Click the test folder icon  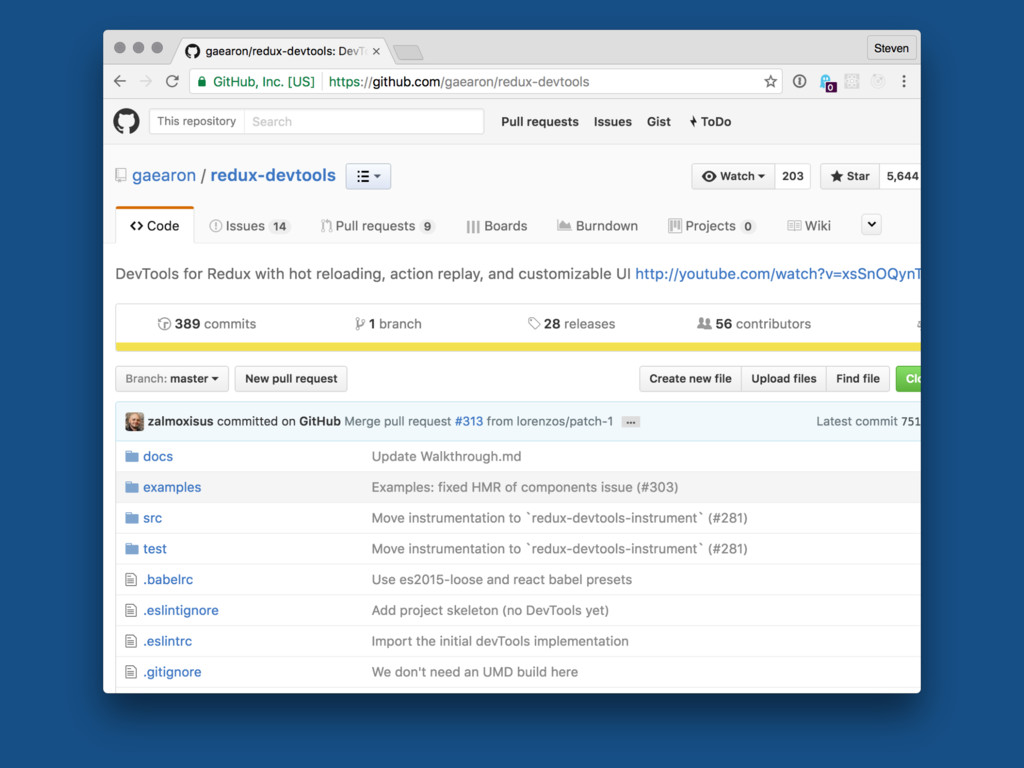pos(132,548)
